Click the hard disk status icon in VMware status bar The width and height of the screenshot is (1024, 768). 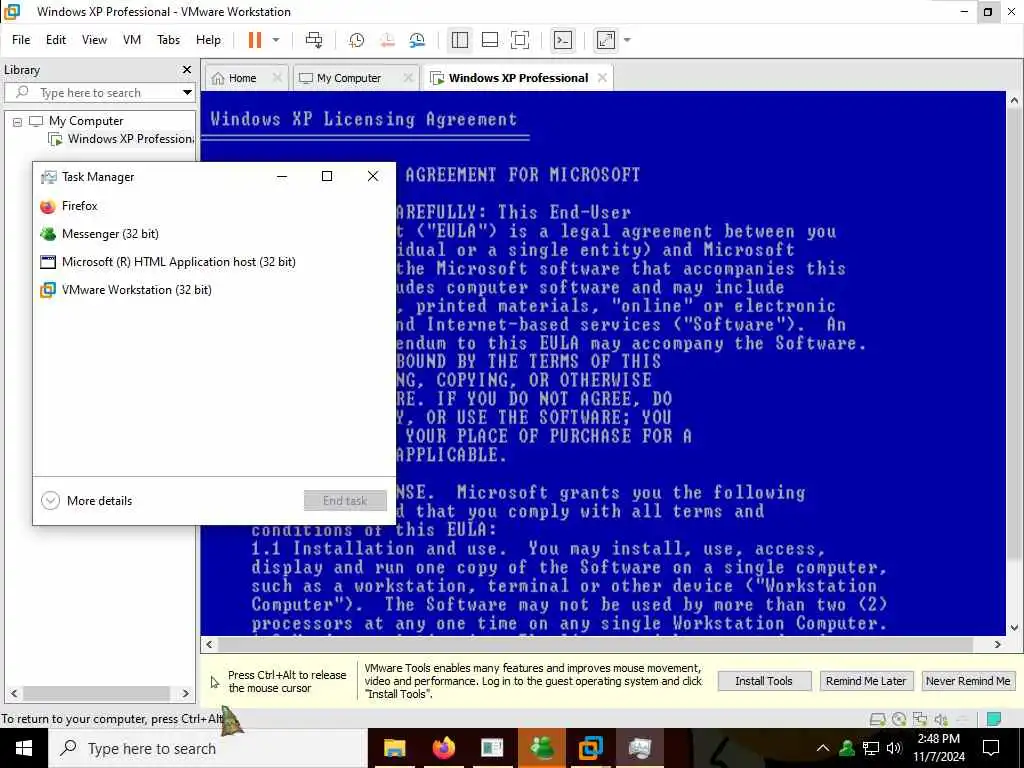coord(878,719)
